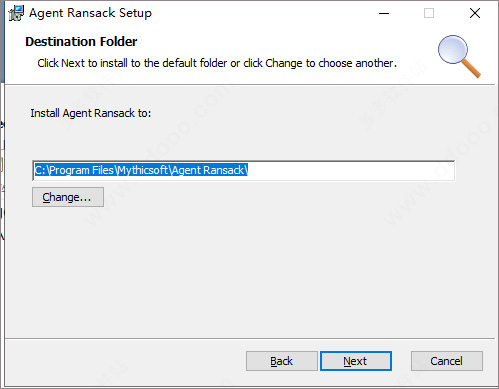Screen dimensions: 499x389
Task: Click the highlighted install path text
Action: pyautogui.click(x=141, y=170)
